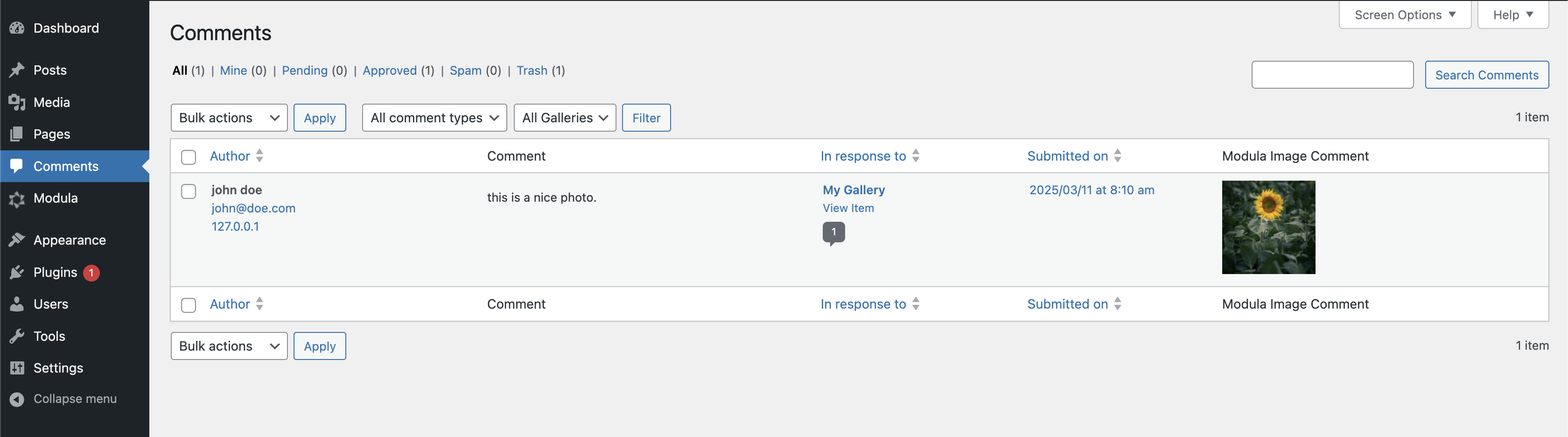Open the My Gallery link
This screenshot has height=437, width=1568.
(x=854, y=190)
